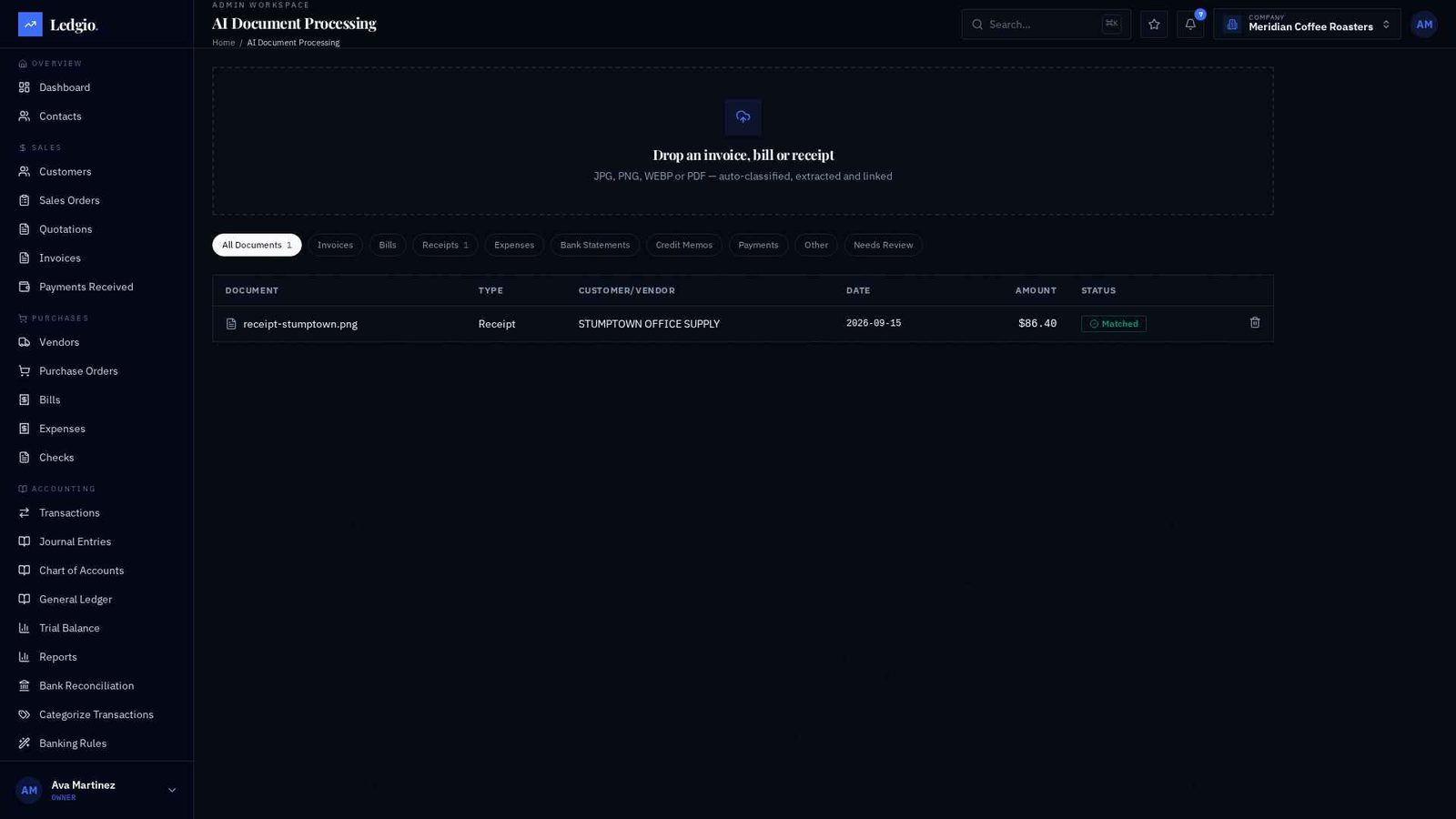Click the Ledgio logo icon
1456x819 pixels.
pos(30,25)
